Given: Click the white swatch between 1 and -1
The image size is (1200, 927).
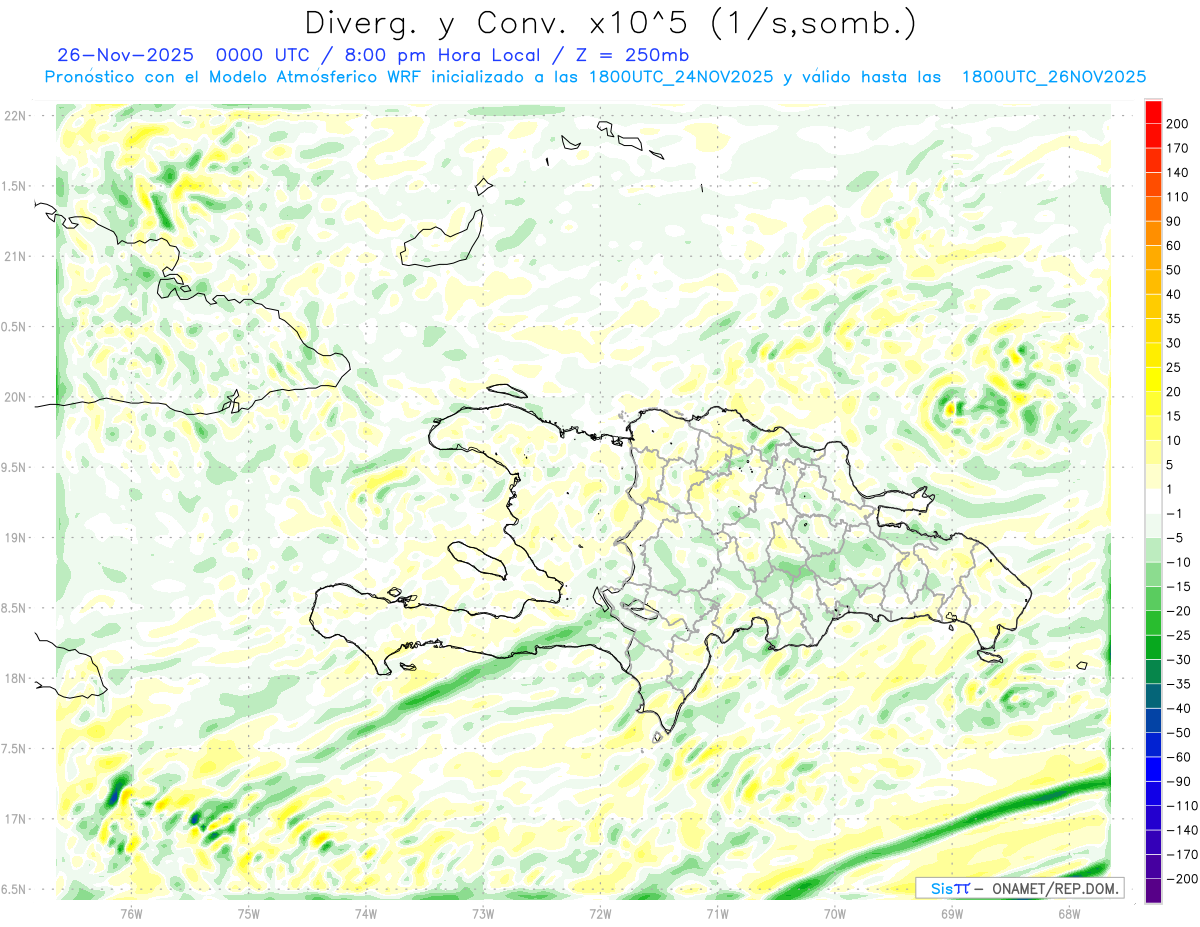Looking at the screenshot, I should (1153, 501).
